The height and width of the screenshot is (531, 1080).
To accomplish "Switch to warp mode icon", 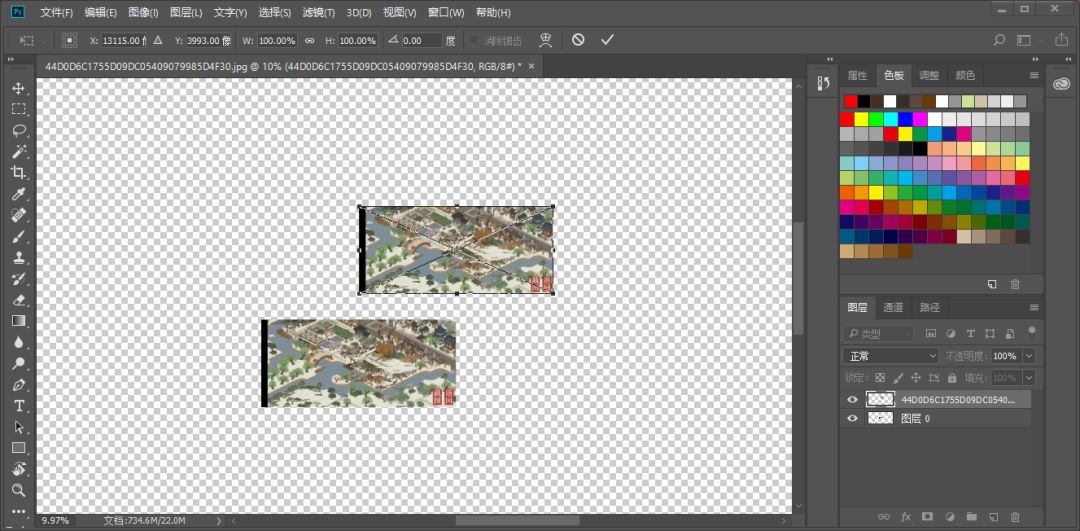I will 546,40.
